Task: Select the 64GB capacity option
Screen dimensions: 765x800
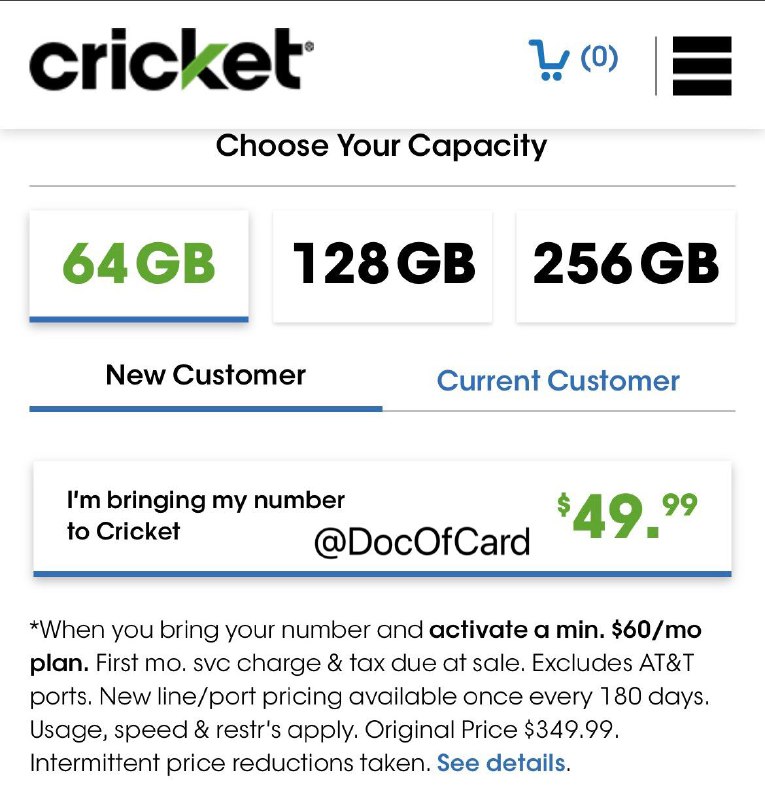Action: click(x=138, y=263)
